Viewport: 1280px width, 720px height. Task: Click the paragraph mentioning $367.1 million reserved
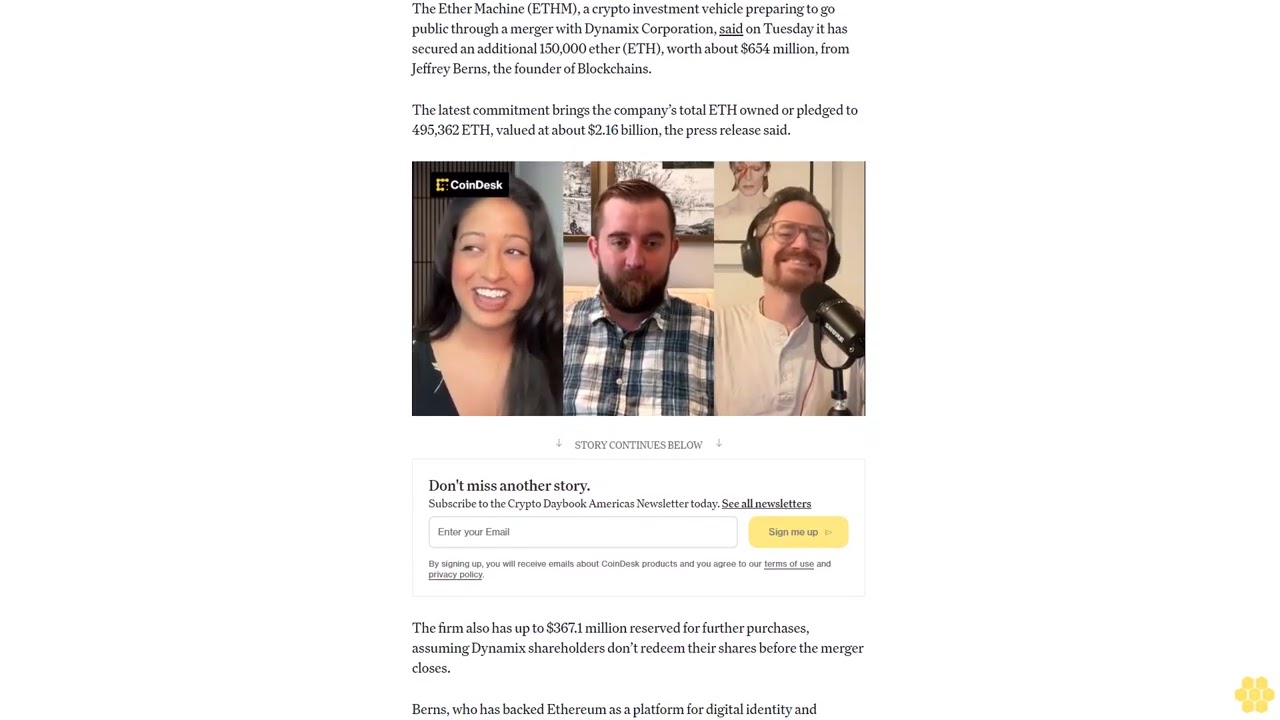pyautogui.click(x=638, y=648)
